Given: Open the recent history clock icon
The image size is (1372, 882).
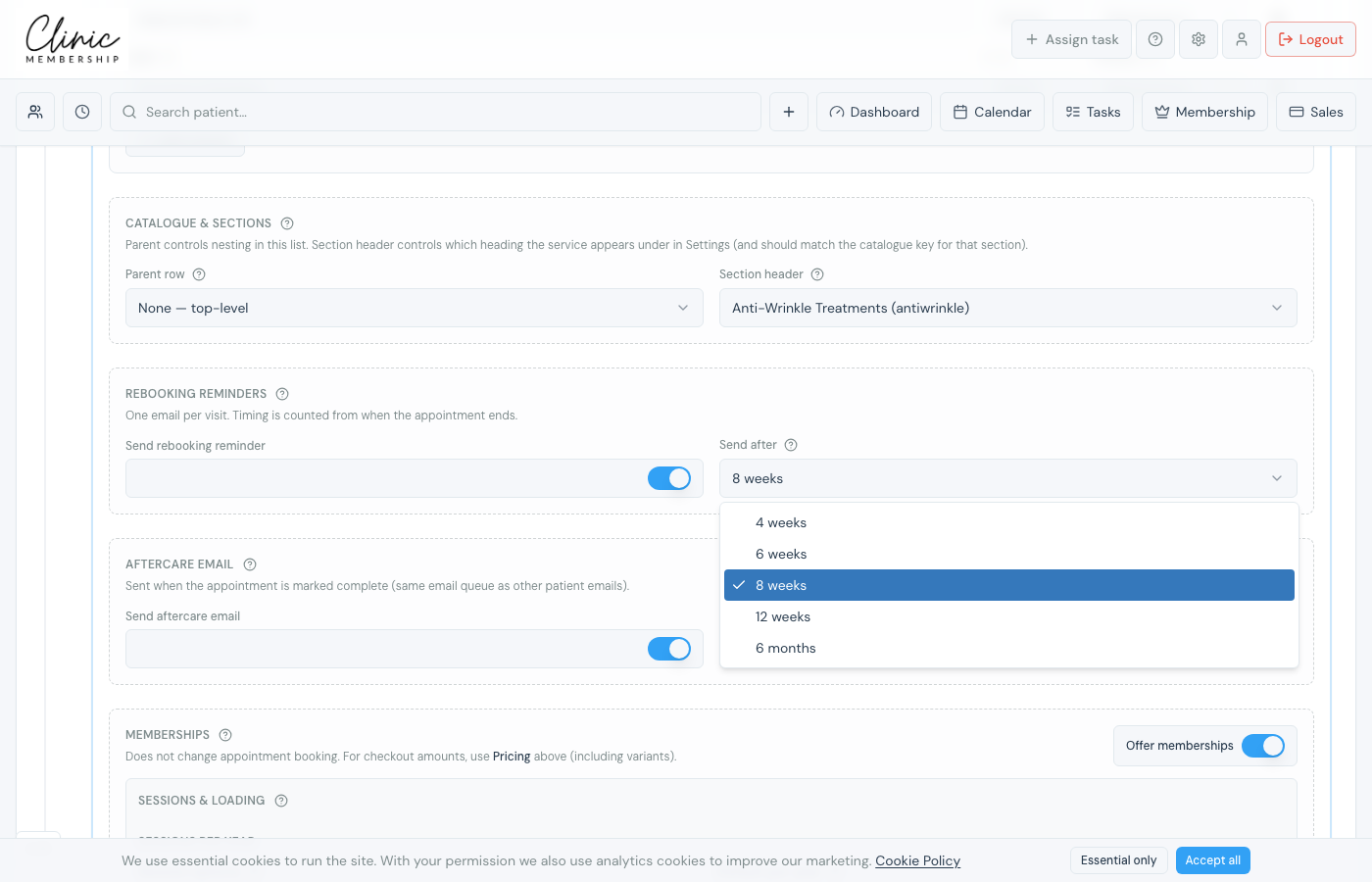Looking at the screenshot, I should click(82, 112).
